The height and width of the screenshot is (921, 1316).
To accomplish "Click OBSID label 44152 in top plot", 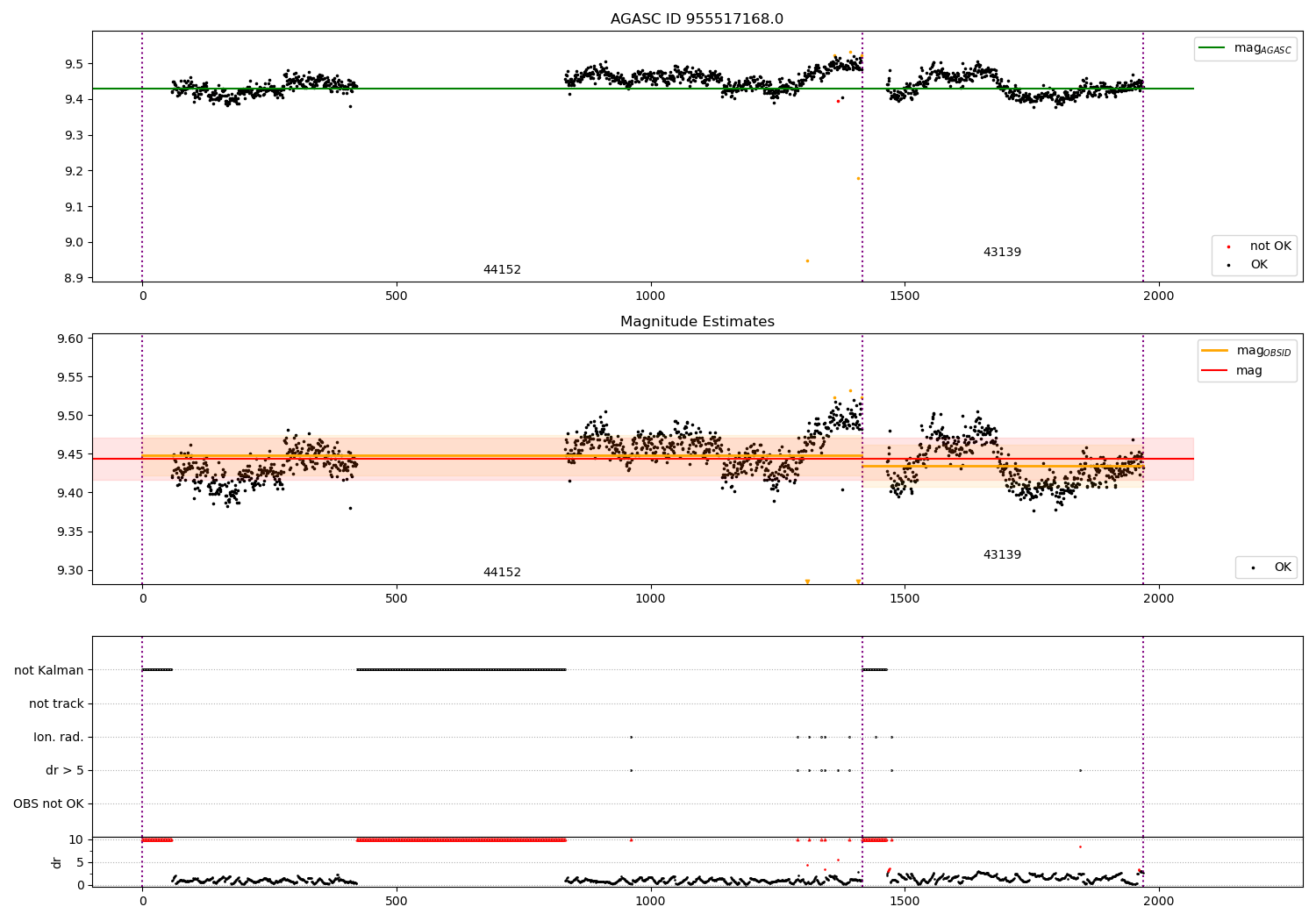I will [502, 270].
